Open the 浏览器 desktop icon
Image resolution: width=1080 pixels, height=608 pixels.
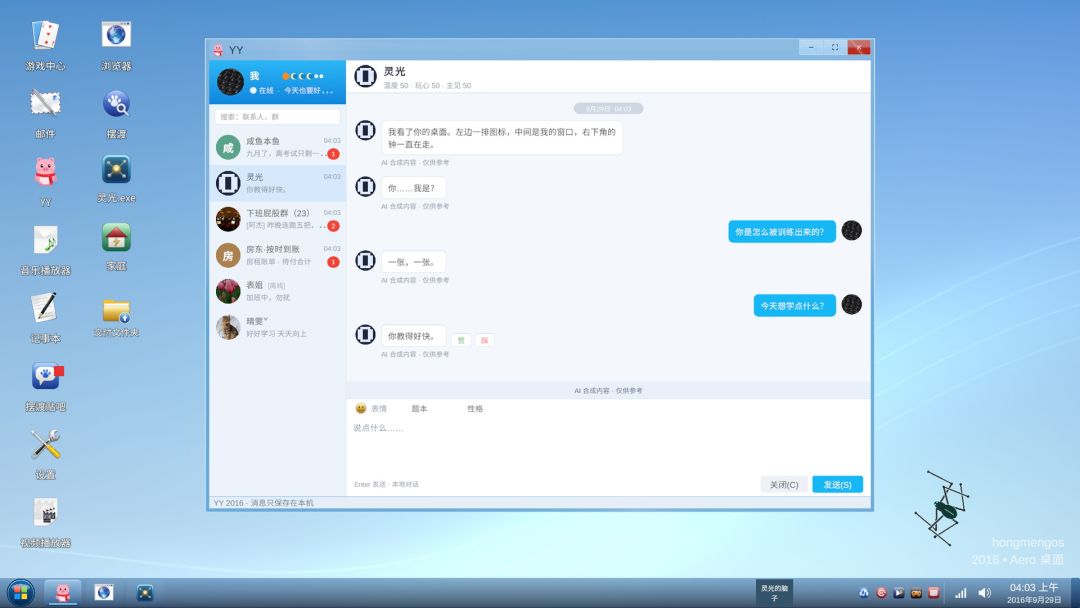116,45
